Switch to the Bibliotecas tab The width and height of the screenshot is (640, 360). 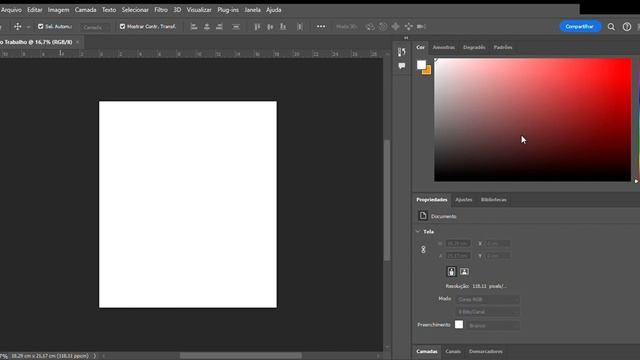[x=493, y=200]
